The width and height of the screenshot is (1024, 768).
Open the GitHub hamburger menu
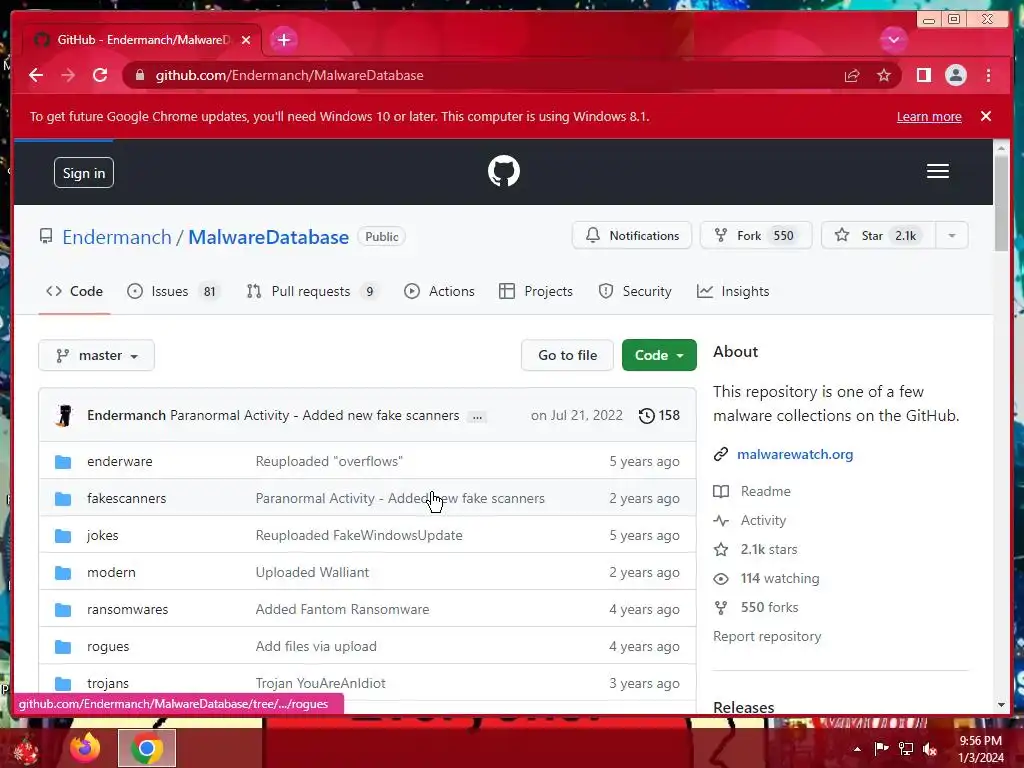[937, 171]
